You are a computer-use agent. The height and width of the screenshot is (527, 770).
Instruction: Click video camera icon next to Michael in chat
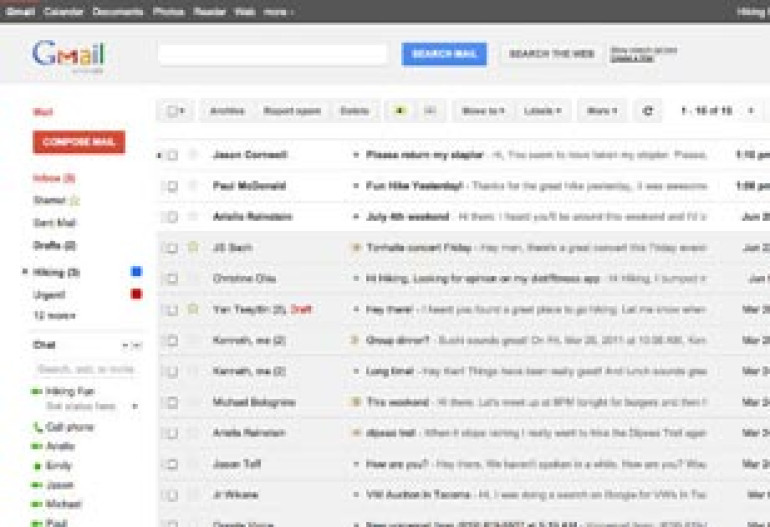pyautogui.click(x=36, y=504)
